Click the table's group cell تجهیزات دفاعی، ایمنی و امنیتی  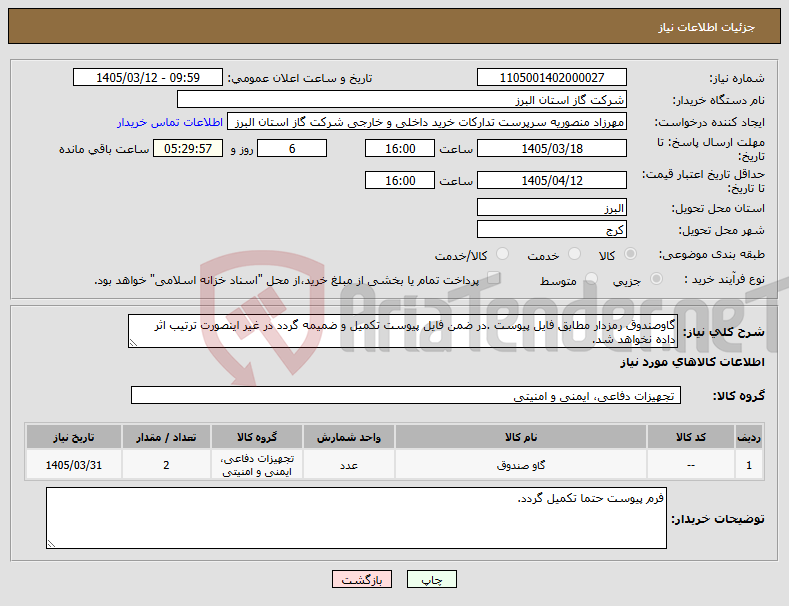pos(257,465)
